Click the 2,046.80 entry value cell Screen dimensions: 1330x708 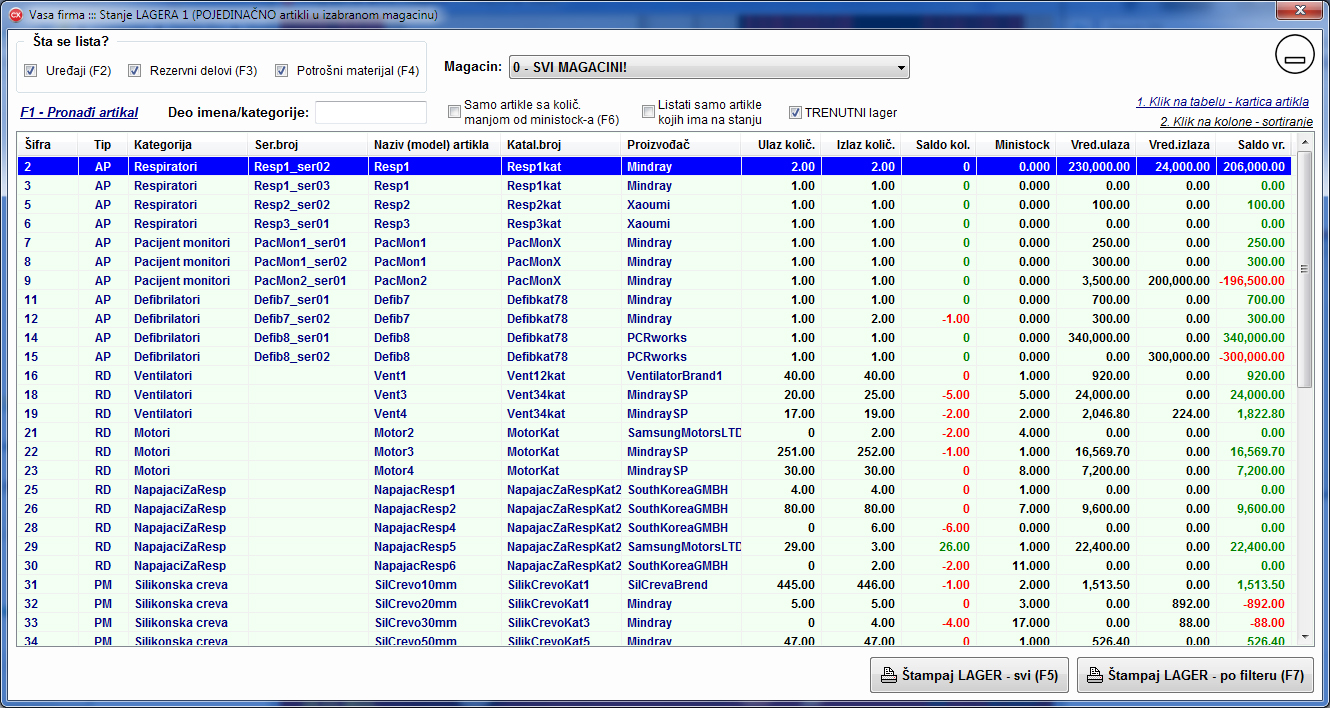click(x=1095, y=414)
